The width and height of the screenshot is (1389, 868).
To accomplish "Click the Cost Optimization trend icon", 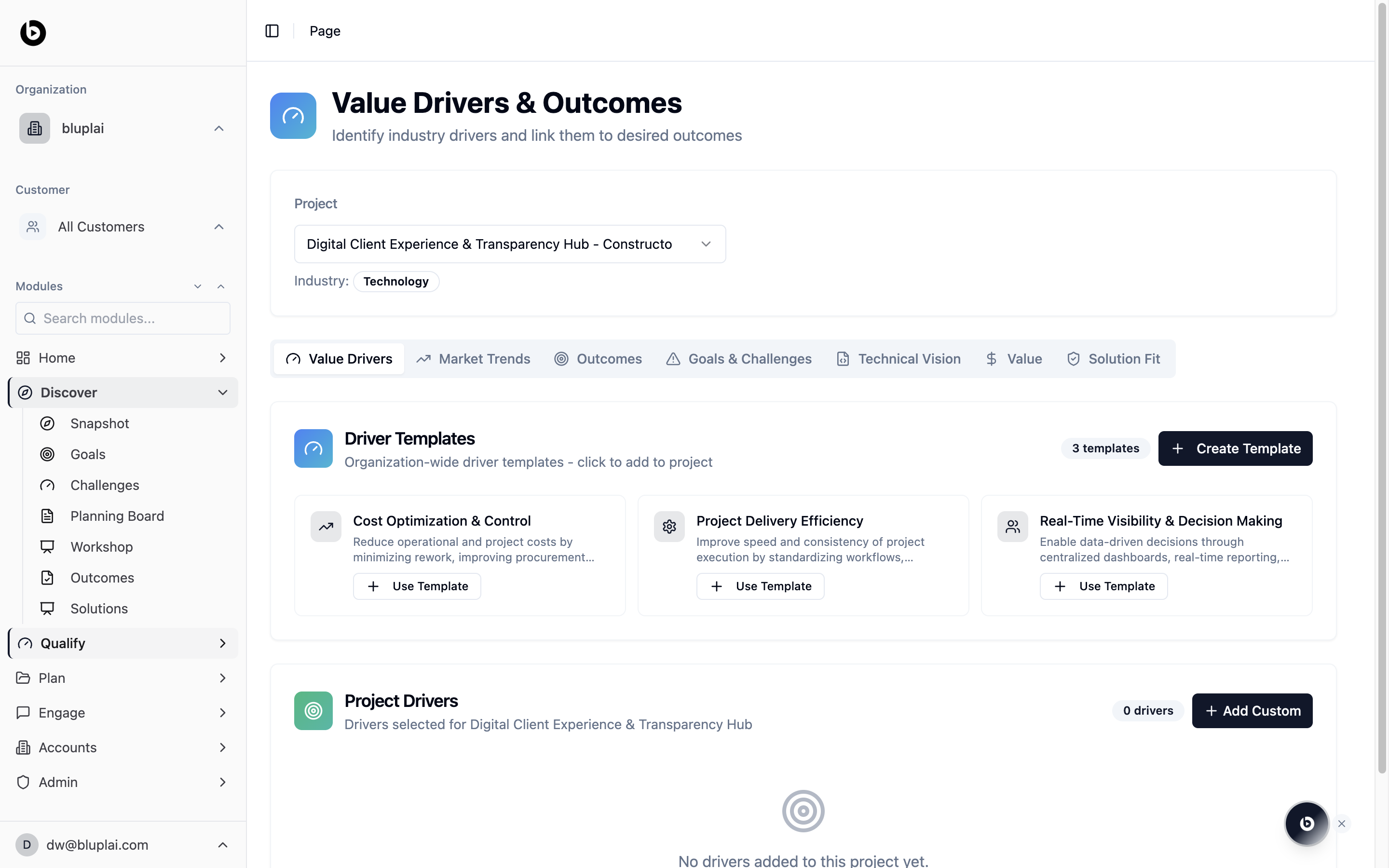I will [326, 527].
